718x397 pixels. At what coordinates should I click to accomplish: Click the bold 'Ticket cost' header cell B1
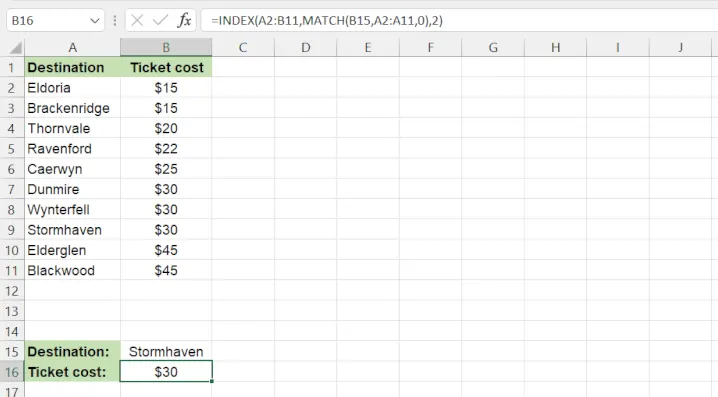click(x=166, y=68)
